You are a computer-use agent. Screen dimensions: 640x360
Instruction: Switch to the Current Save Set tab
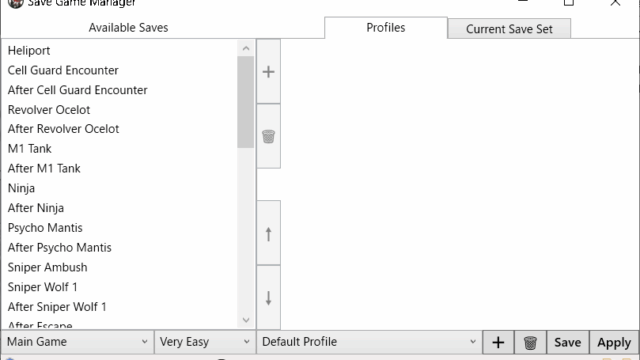509,29
